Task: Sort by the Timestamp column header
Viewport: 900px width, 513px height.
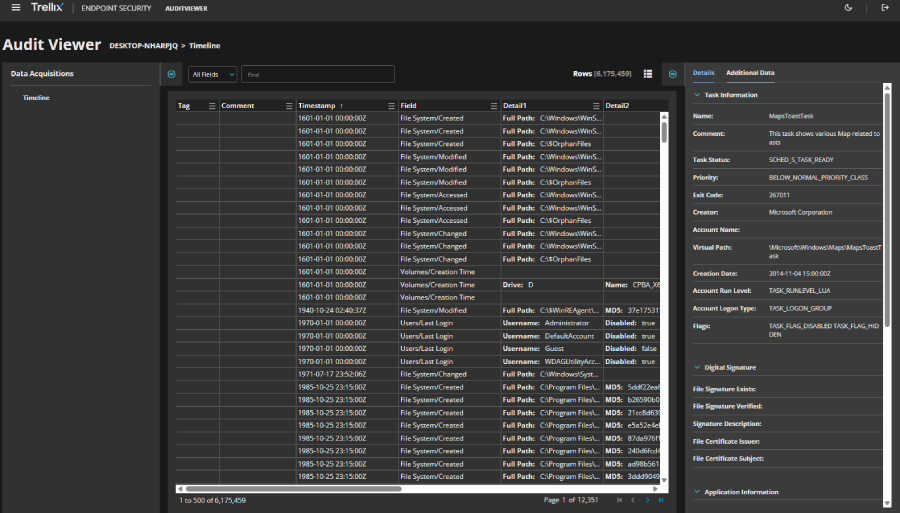Action: (x=316, y=106)
